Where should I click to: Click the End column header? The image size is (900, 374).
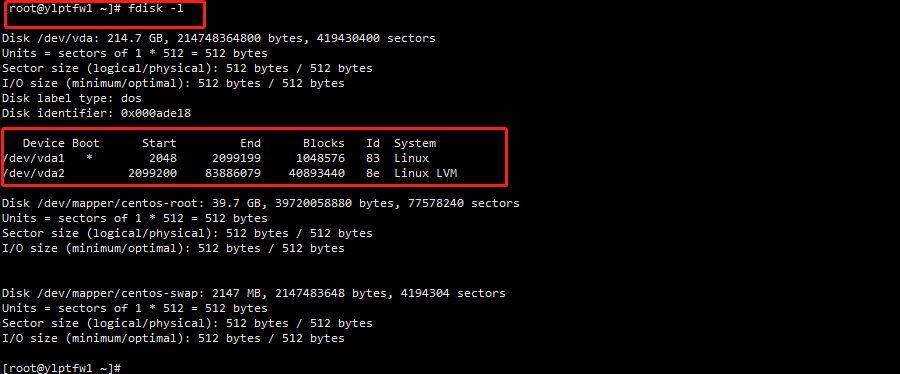coord(250,143)
